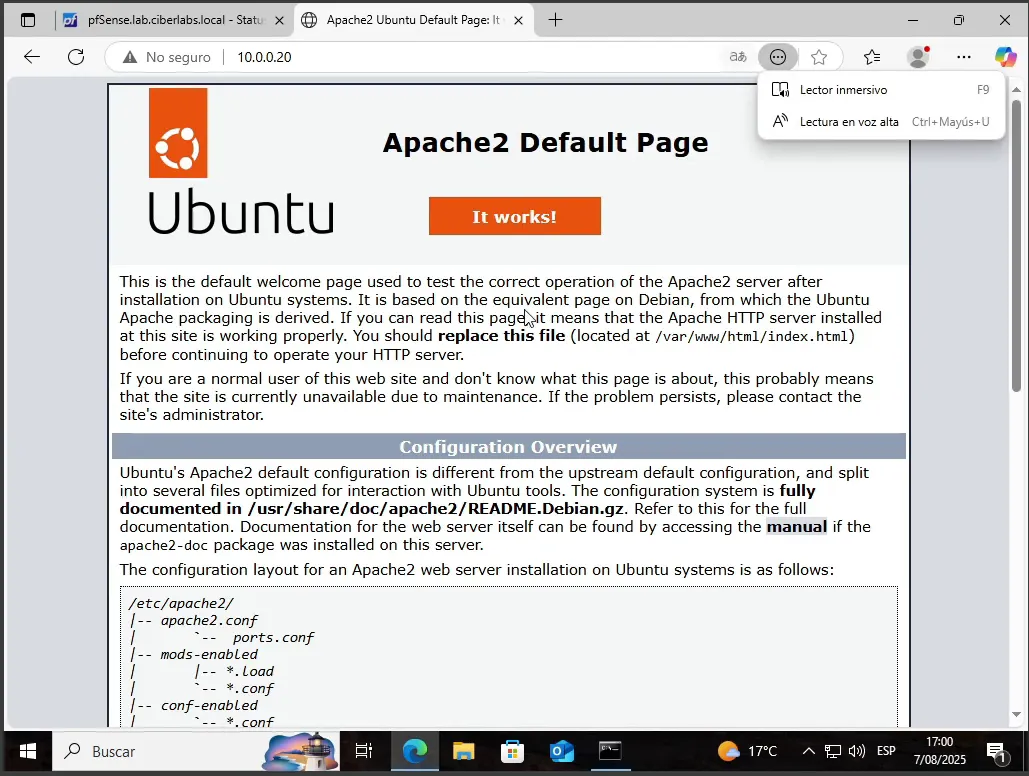Screen dimensions: 1029x776
Task: Open File Explorer from the taskbar
Action: [463, 751]
